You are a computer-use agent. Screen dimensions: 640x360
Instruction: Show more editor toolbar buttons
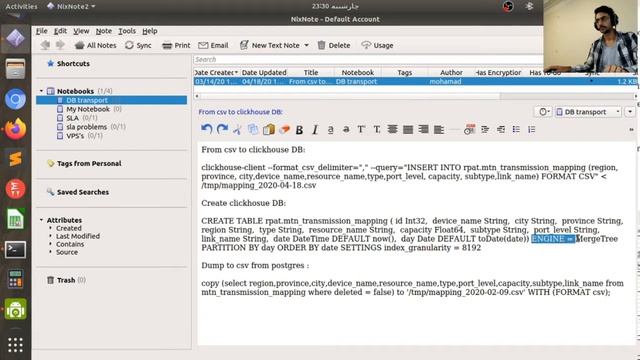(631, 129)
